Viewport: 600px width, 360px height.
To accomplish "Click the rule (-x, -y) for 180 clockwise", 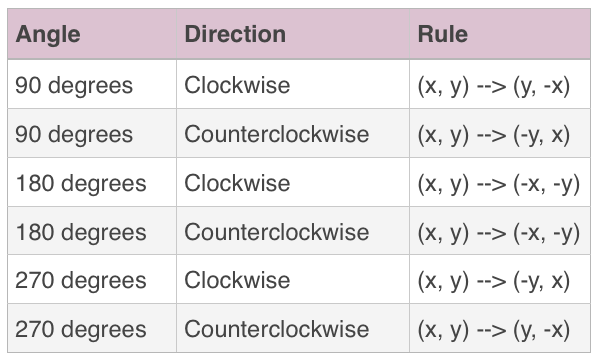I will (x=499, y=184).
